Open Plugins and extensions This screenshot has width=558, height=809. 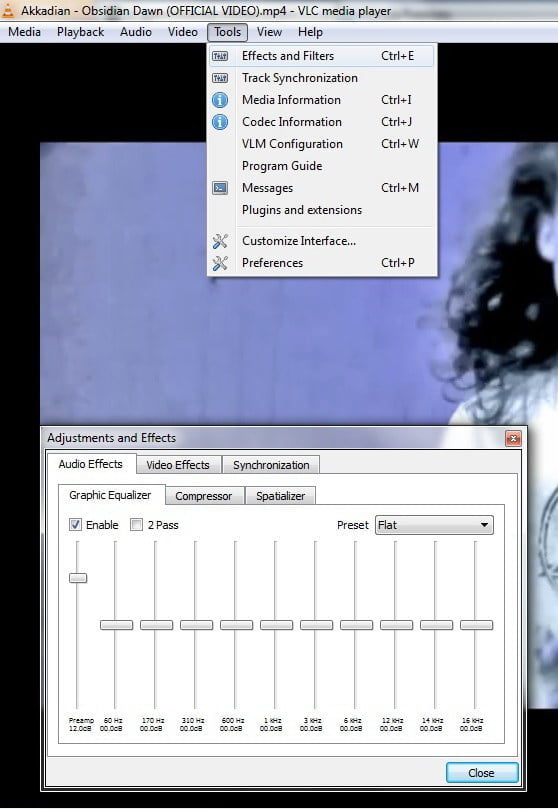coord(322,210)
